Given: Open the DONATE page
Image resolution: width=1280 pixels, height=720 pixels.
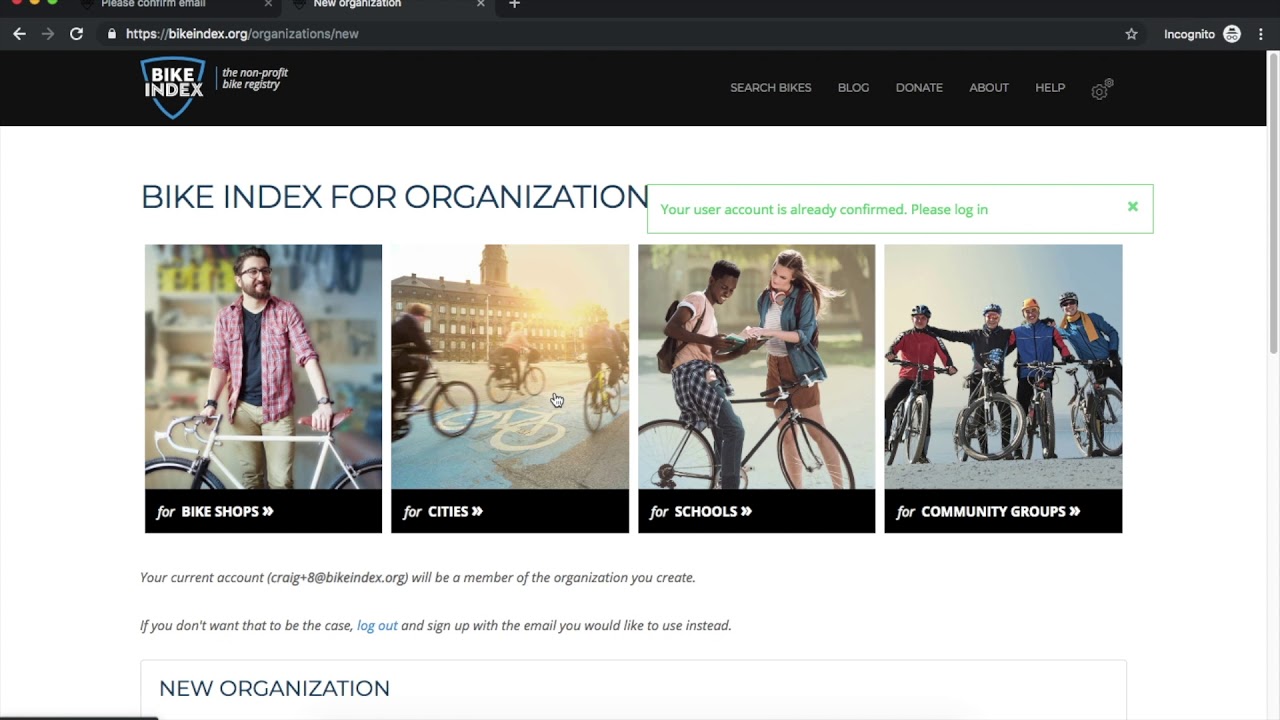Looking at the screenshot, I should point(919,88).
